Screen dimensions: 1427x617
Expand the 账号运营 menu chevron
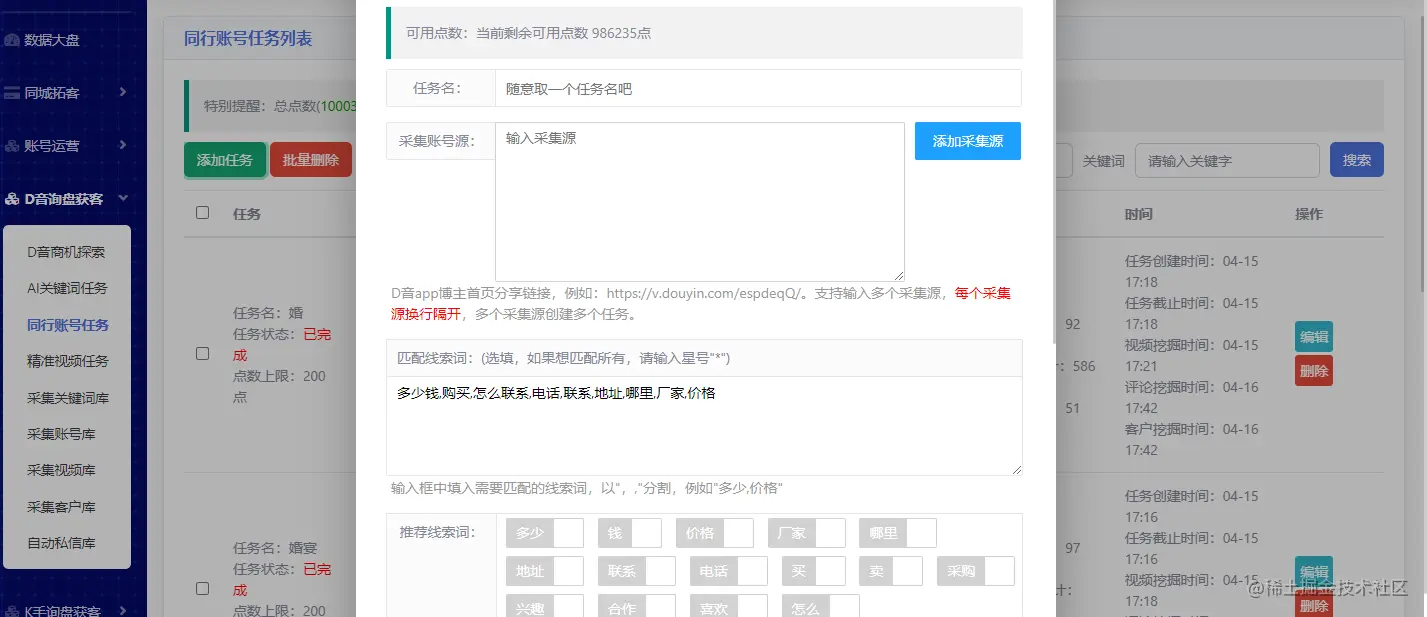pyautogui.click(x=123, y=145)
